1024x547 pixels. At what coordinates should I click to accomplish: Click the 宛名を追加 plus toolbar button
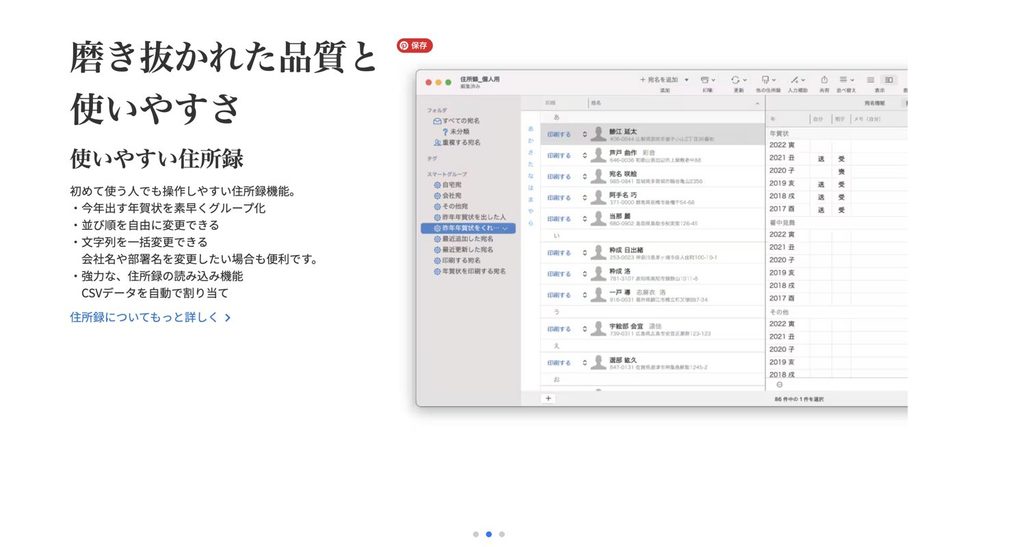659,80
